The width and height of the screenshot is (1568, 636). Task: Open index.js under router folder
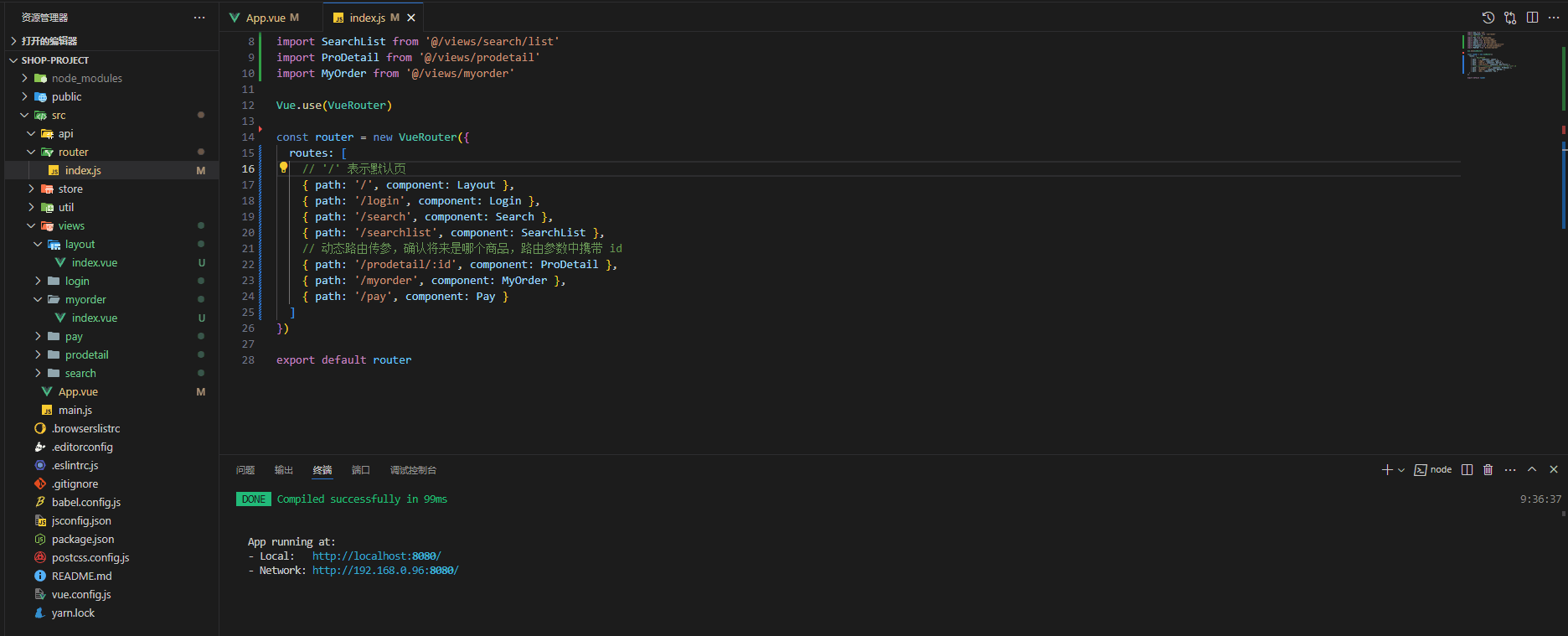point(111,170)
